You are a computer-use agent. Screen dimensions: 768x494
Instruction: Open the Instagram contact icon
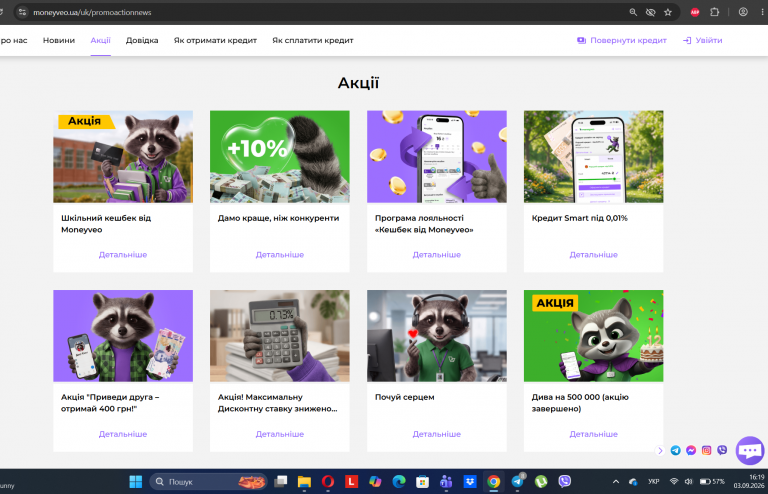(x=706, y=450)
